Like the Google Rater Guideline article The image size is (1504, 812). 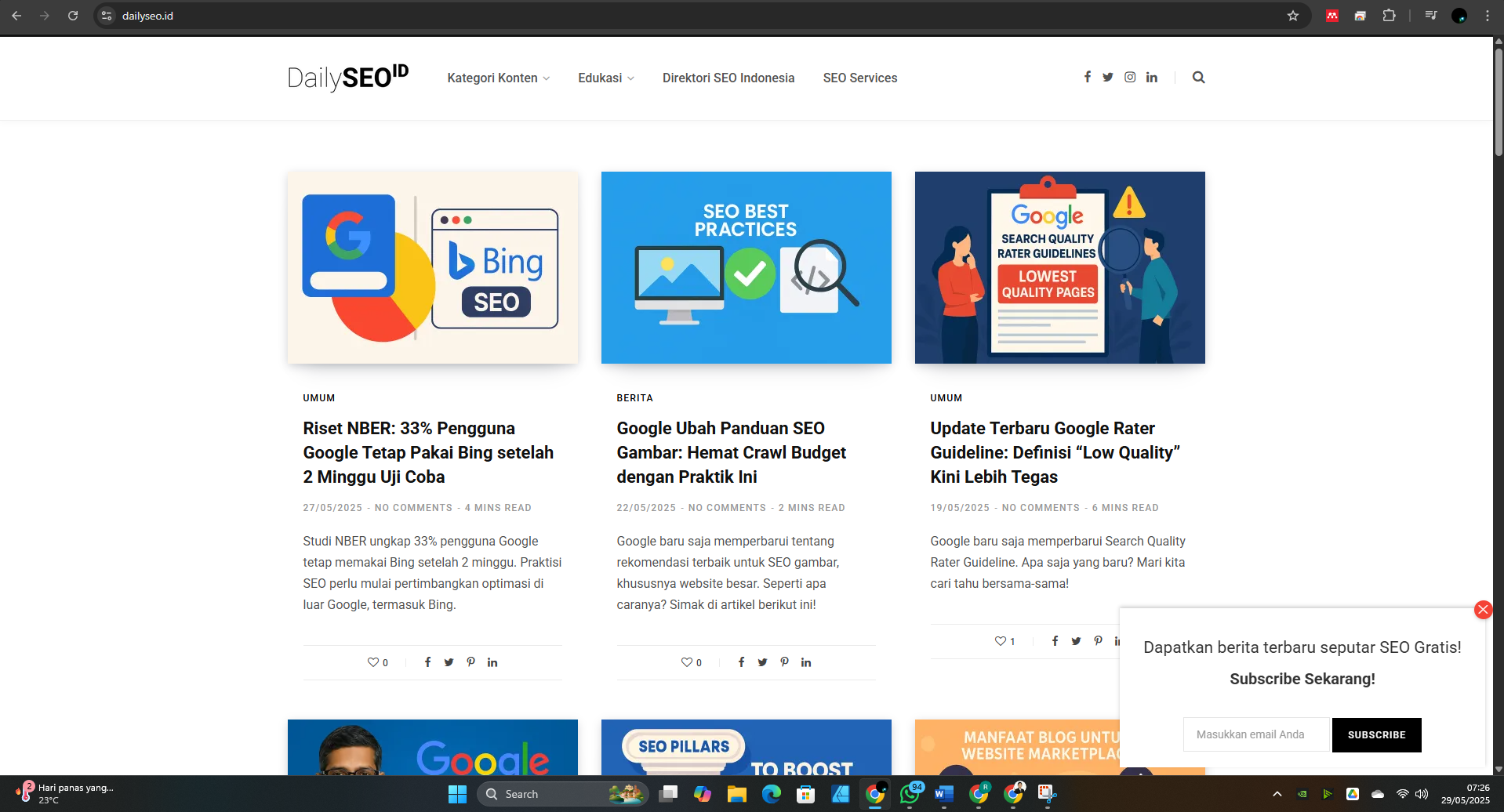[x=1001, y=641]
